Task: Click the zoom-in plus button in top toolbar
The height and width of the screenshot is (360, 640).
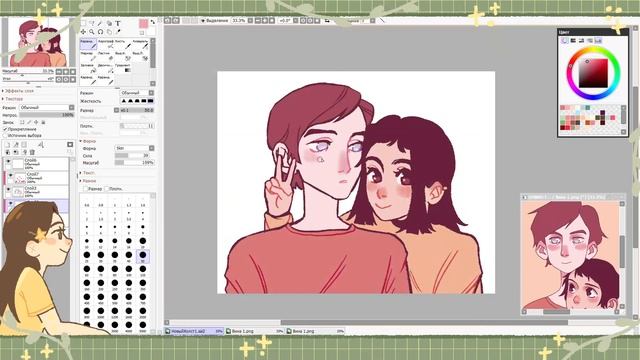Action: pos(264,20)
